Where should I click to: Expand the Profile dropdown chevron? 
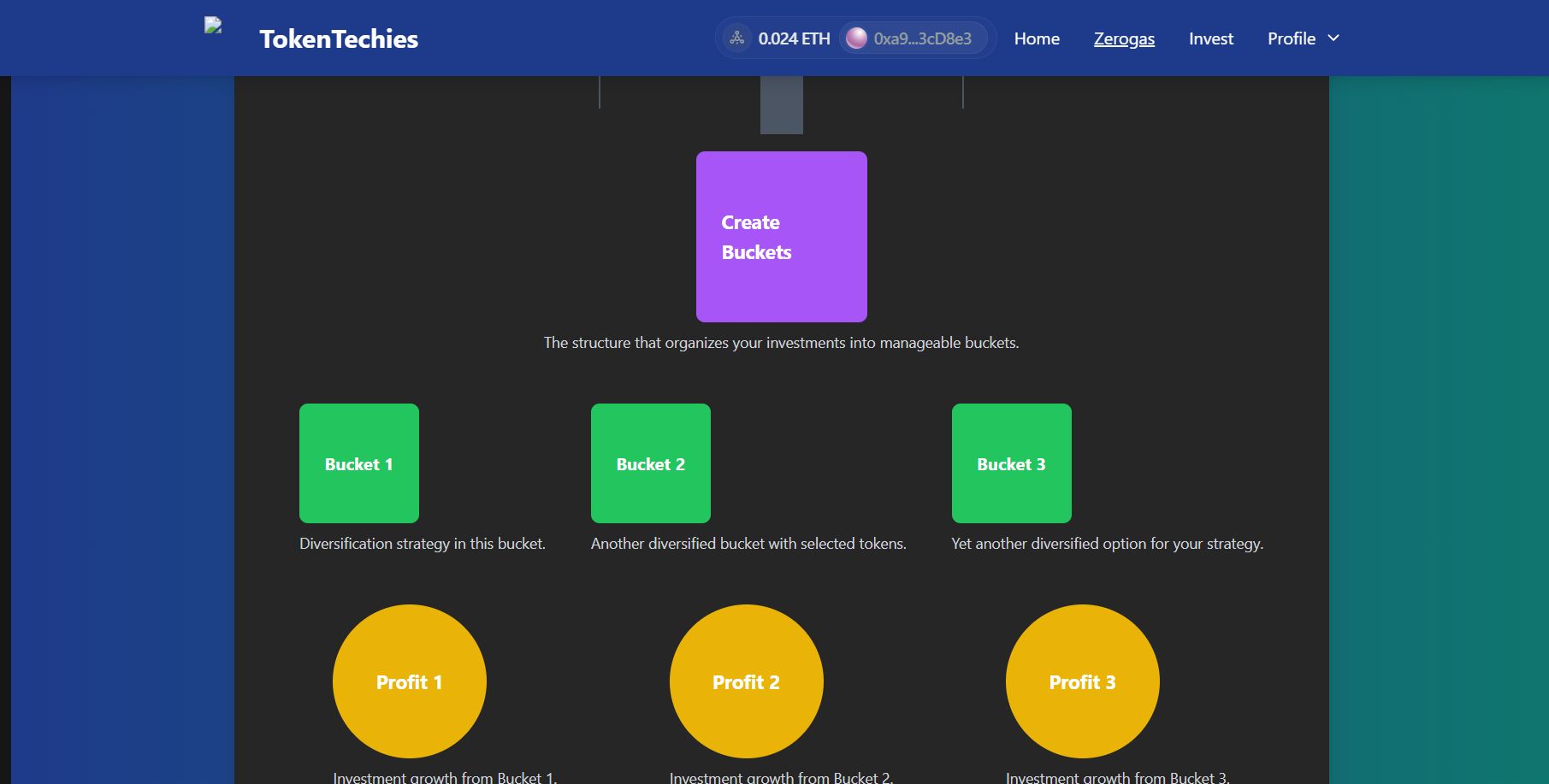click(x=1333, y=38)
